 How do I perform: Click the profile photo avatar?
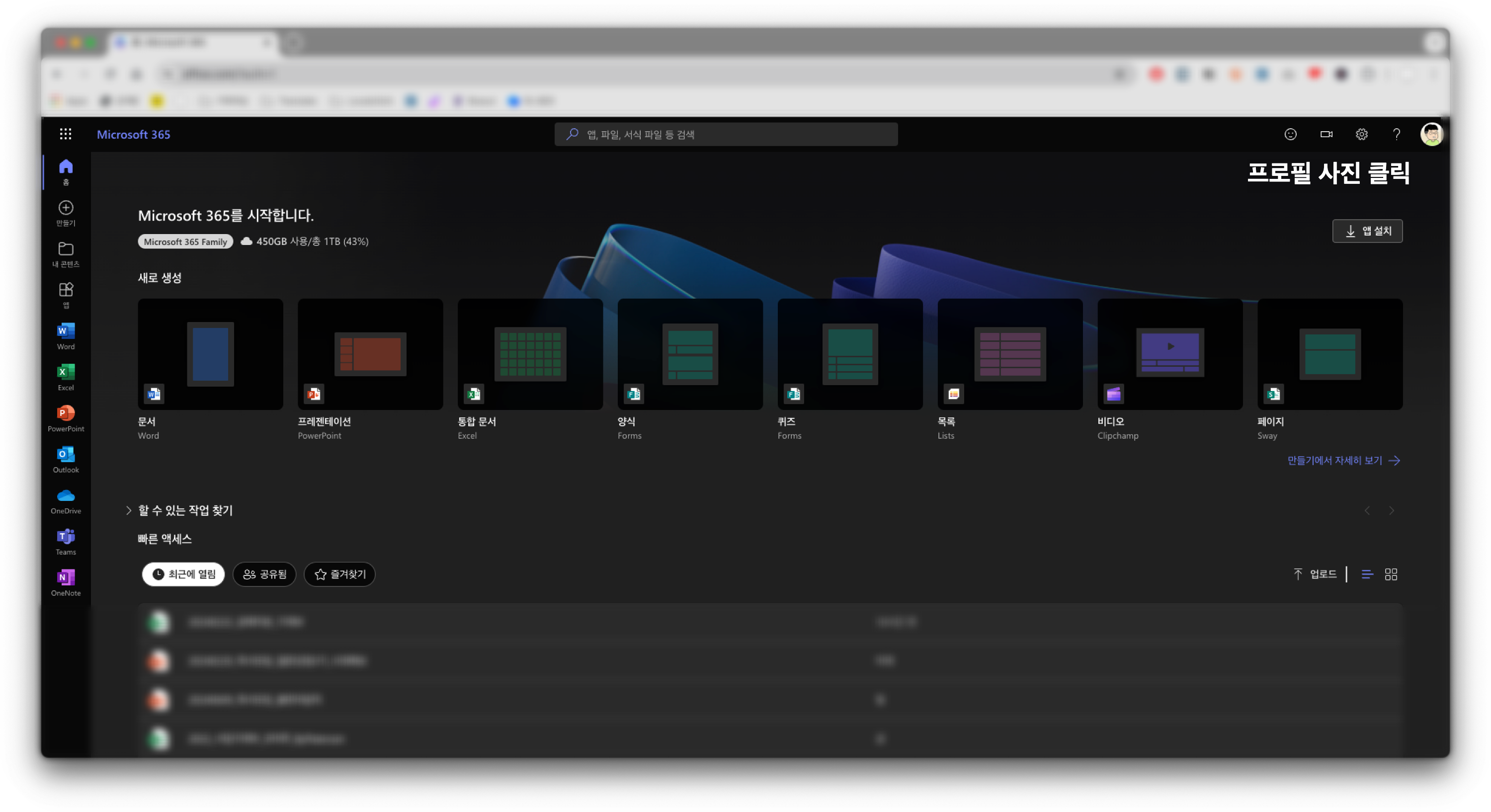tap(1431, 134)
